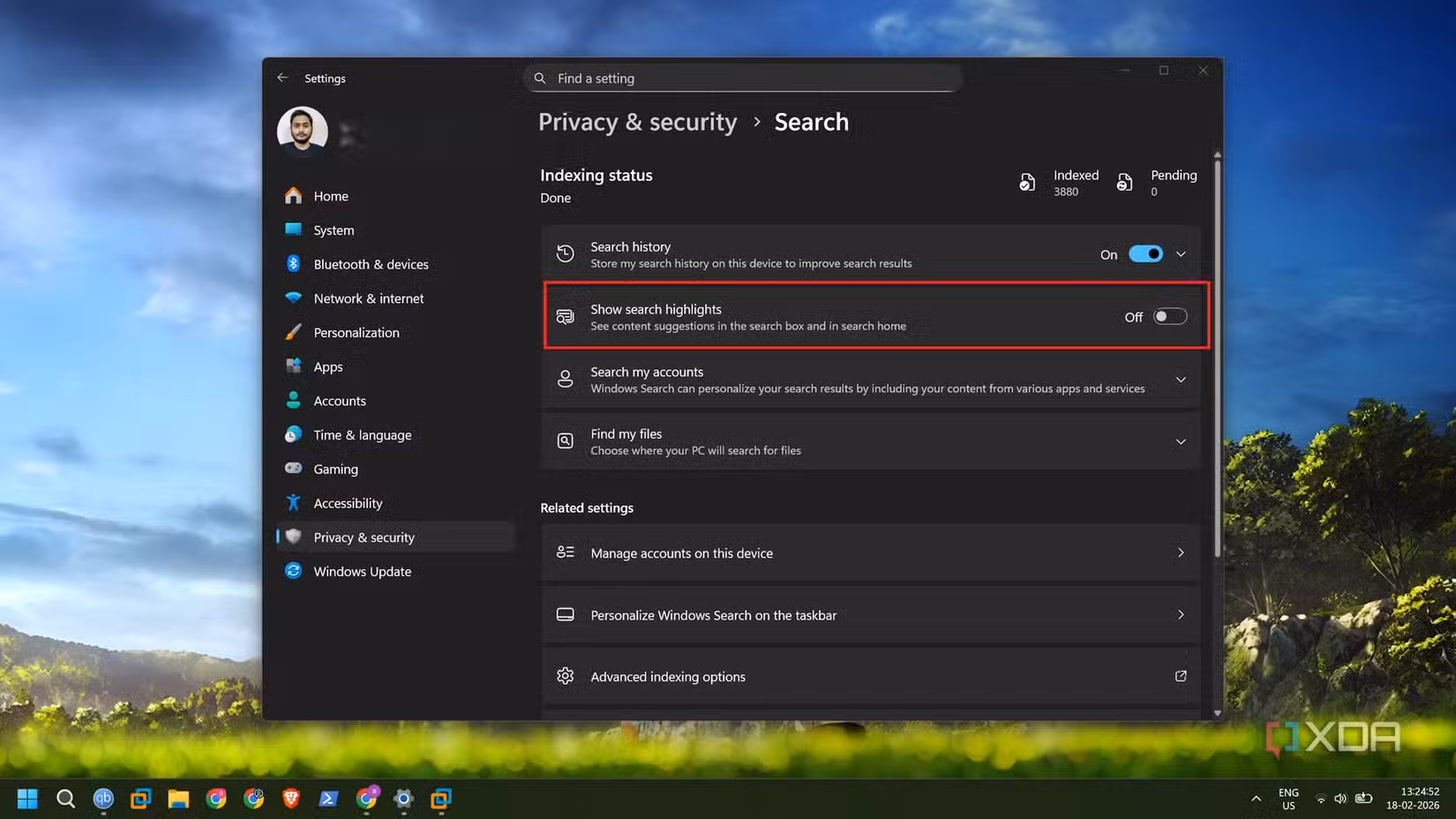Viewport: 1456px width, 819px height.
Task: Click the battery tray icon
Action: 1363,799
